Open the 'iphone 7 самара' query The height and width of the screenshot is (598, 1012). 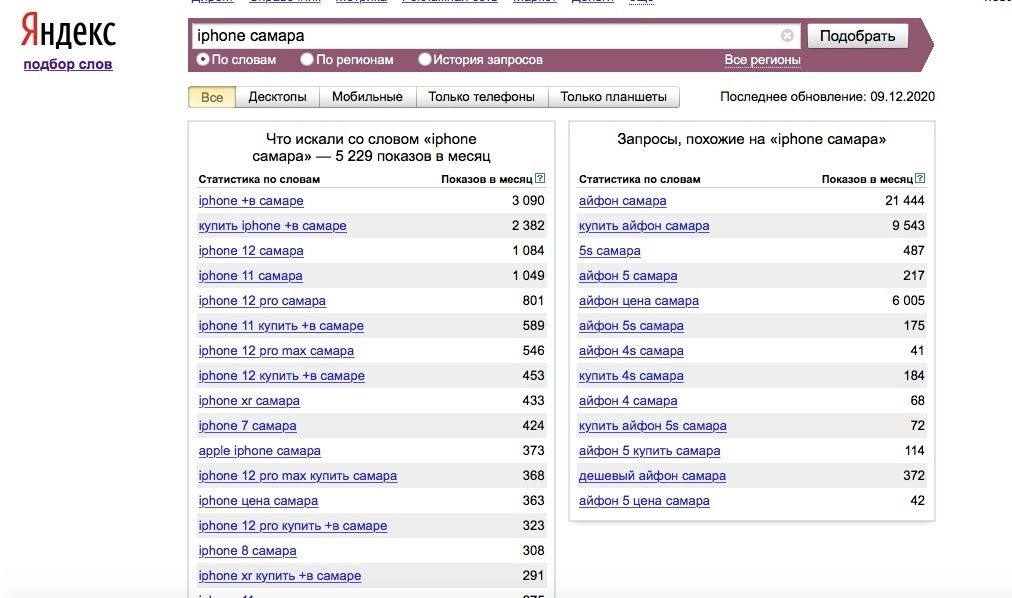point(248,426)
